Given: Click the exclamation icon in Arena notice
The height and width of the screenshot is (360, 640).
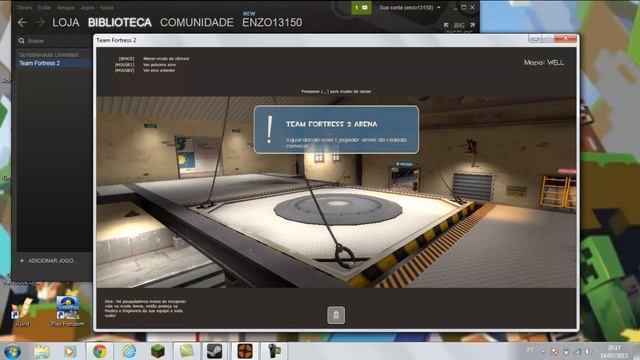Looking at the screenshot, I should click(269, 129).
